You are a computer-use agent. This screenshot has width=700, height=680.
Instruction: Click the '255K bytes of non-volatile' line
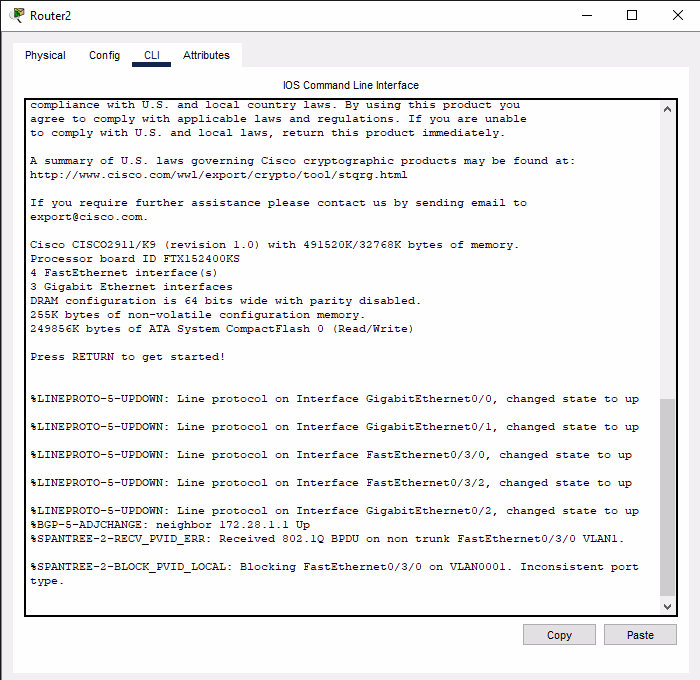(197, 315)
